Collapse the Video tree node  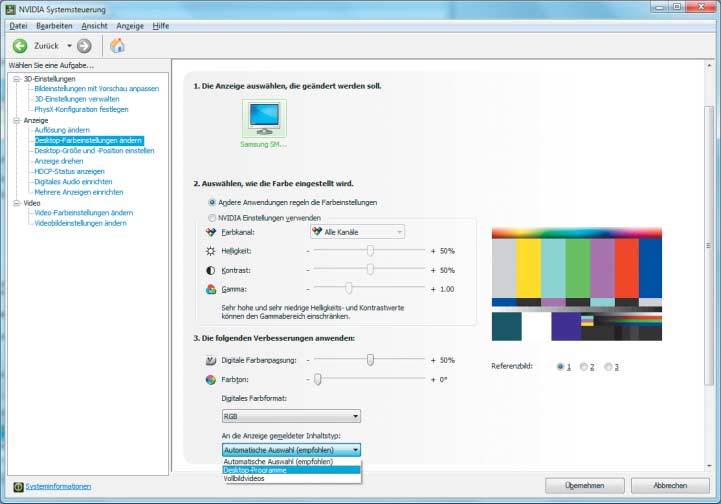pyautogui.click(x=17, y=203)
